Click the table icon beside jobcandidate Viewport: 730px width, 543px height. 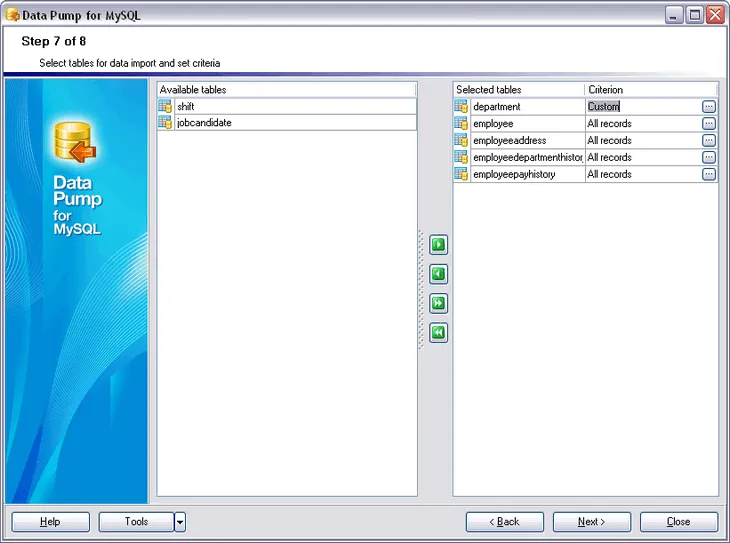coord(165,122)
